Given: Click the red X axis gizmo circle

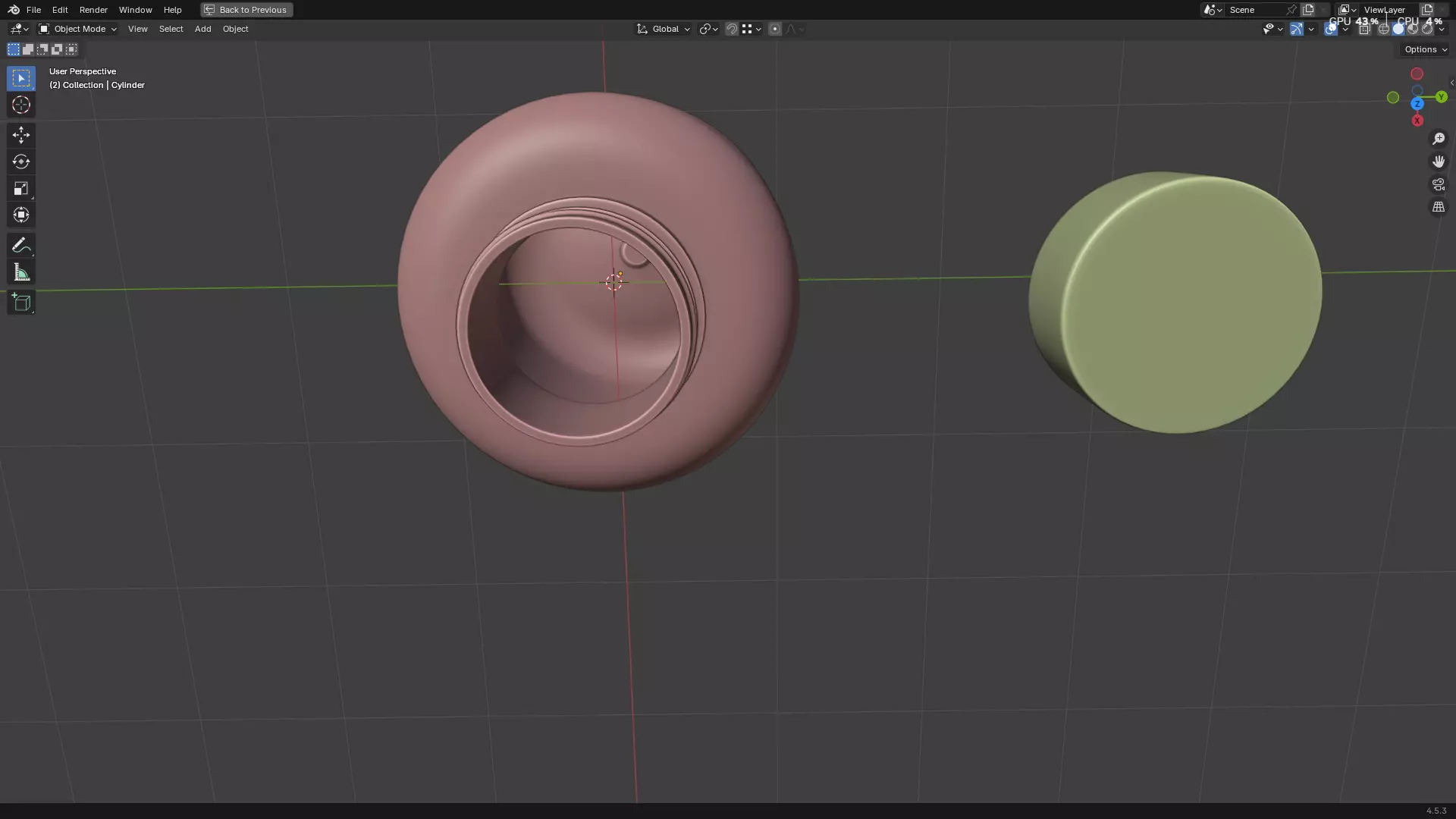Looking at the screenshot, I should 1417,121.
